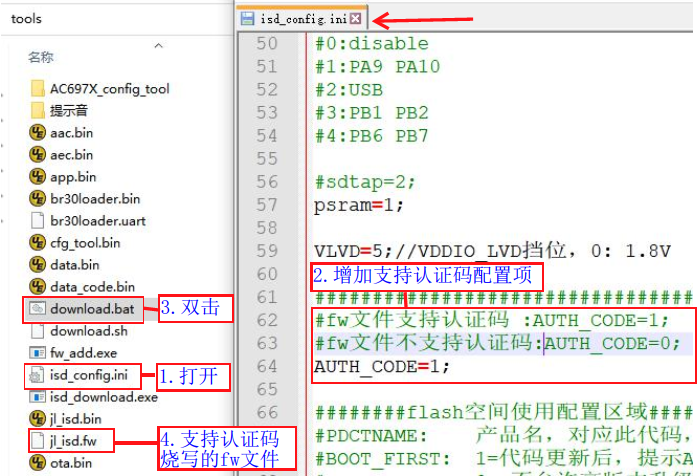
Task: Open the AC697X_config_tool folder icon
Action: [38, 88]
